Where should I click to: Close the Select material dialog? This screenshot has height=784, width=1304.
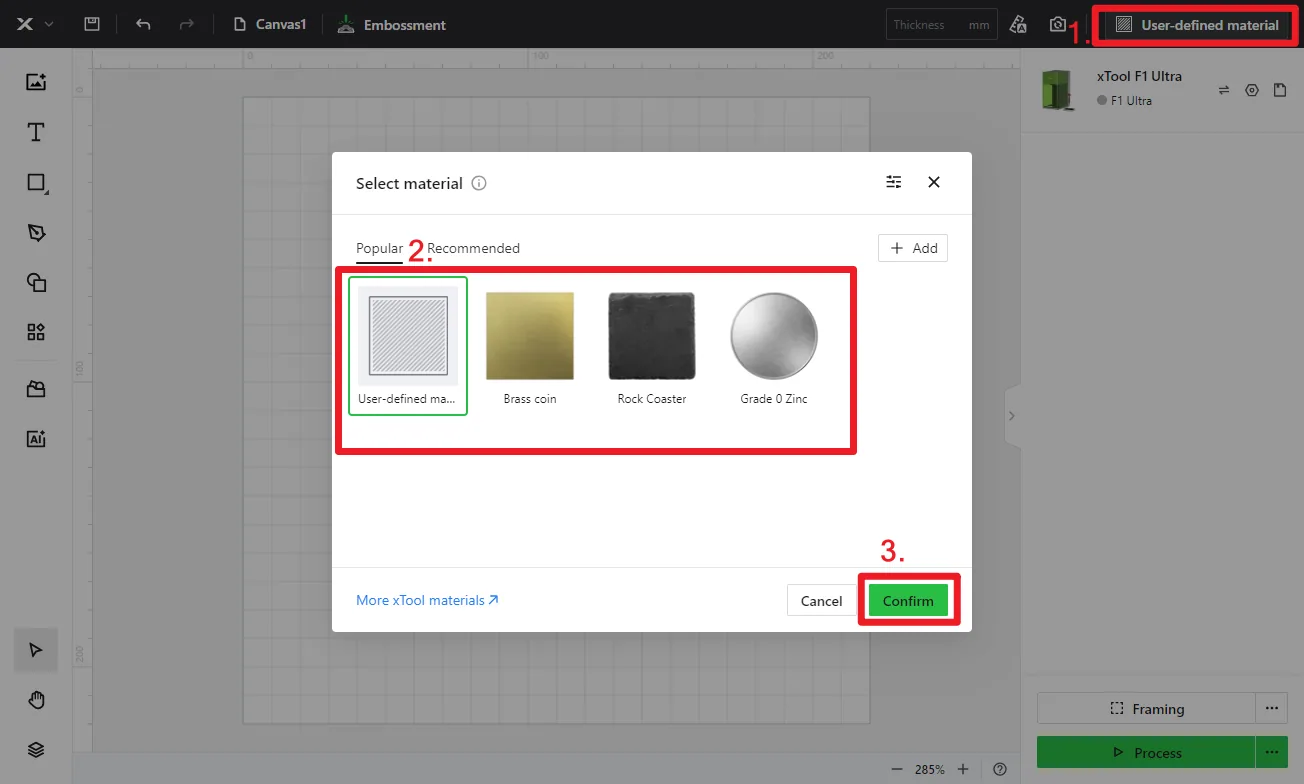[x=934, y=182]
